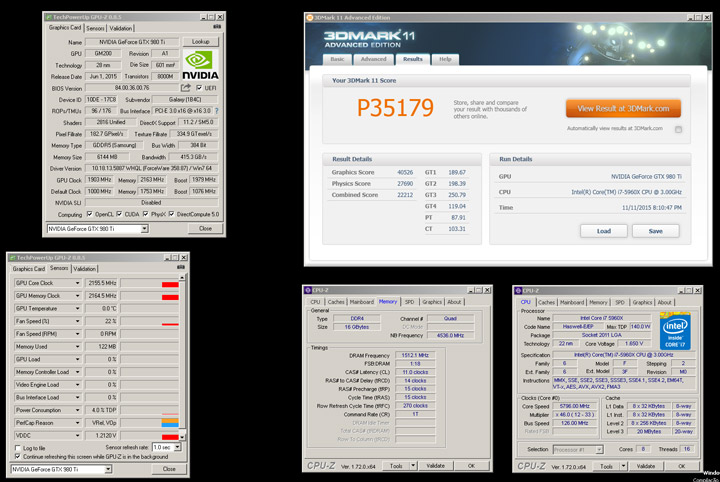Click the P35179 score text

[395, 108]
